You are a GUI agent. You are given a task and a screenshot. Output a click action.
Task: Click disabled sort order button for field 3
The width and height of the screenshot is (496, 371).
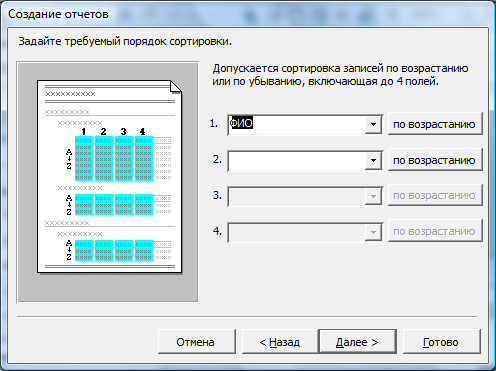coord(435,196)
